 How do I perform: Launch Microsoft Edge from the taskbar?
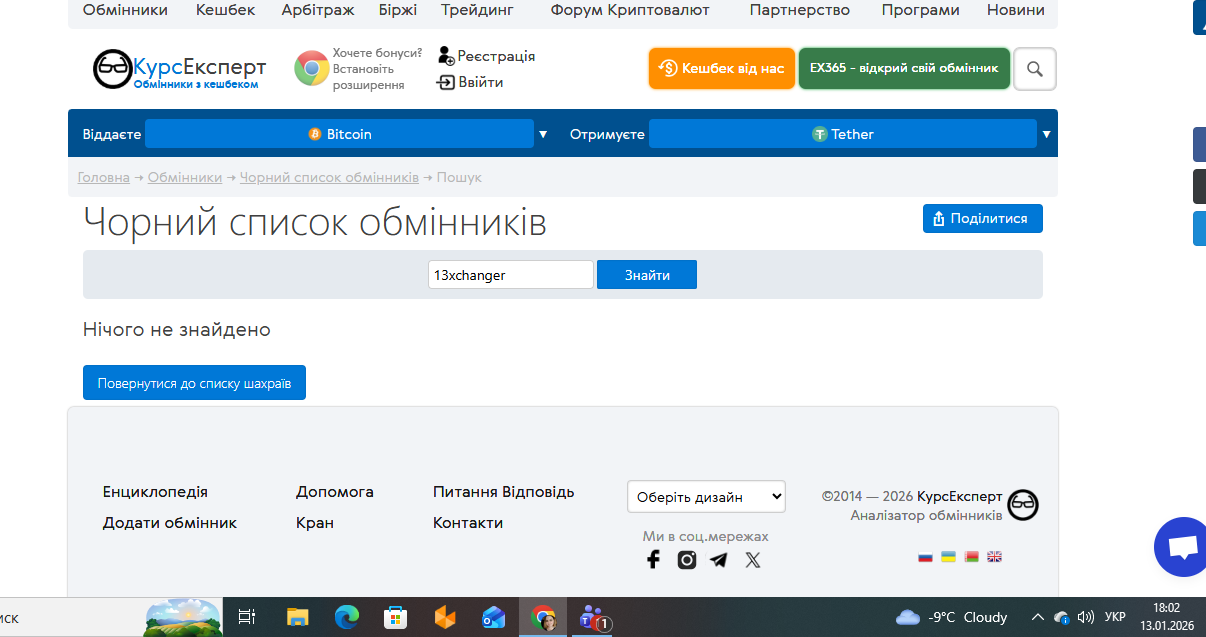(346, 618)
